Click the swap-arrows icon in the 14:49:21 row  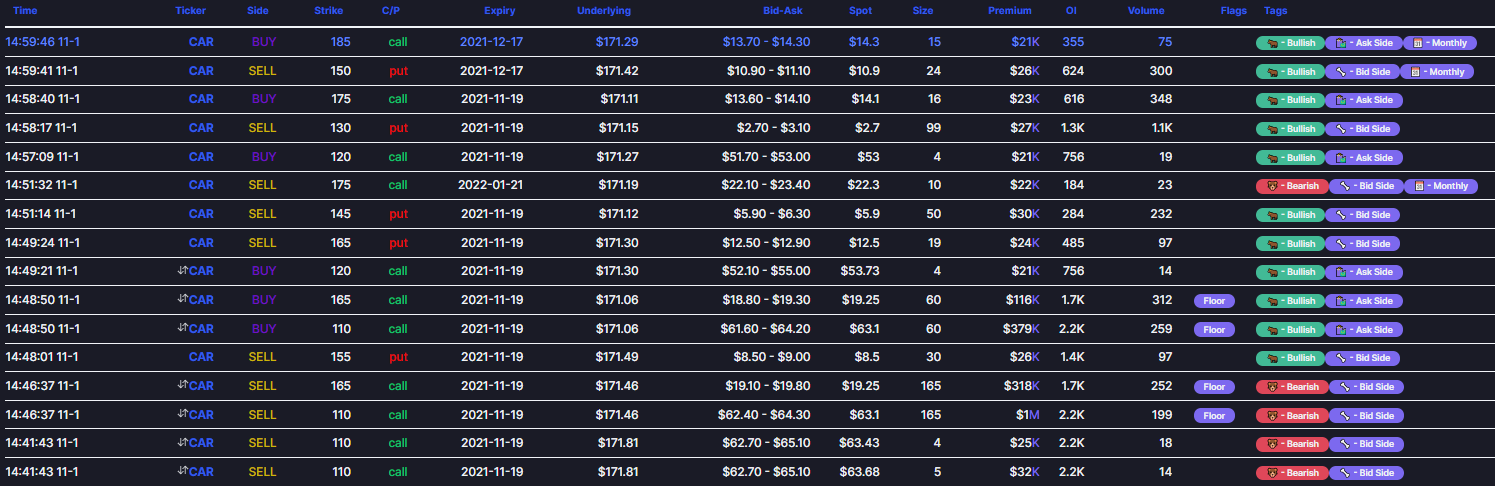tap(182, 270)
